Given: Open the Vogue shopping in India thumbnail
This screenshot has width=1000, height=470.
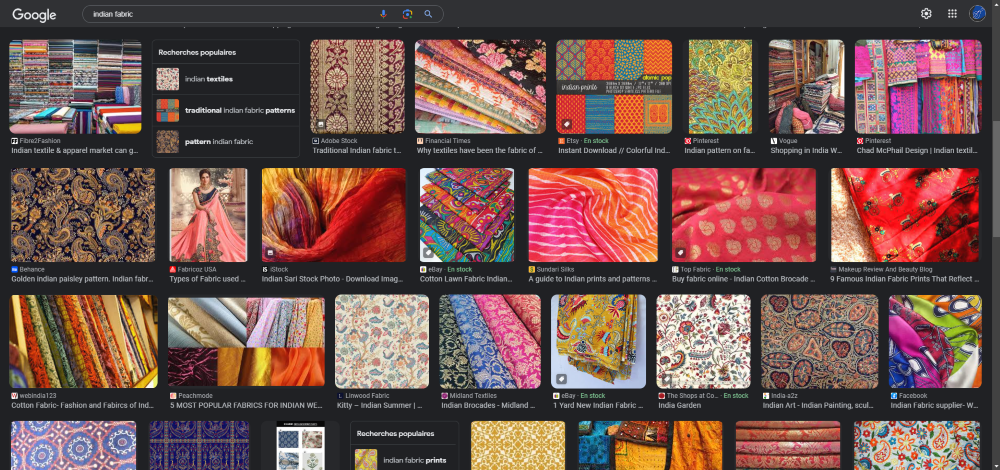Looking at the screenshot, I should [x=806, y=87].
